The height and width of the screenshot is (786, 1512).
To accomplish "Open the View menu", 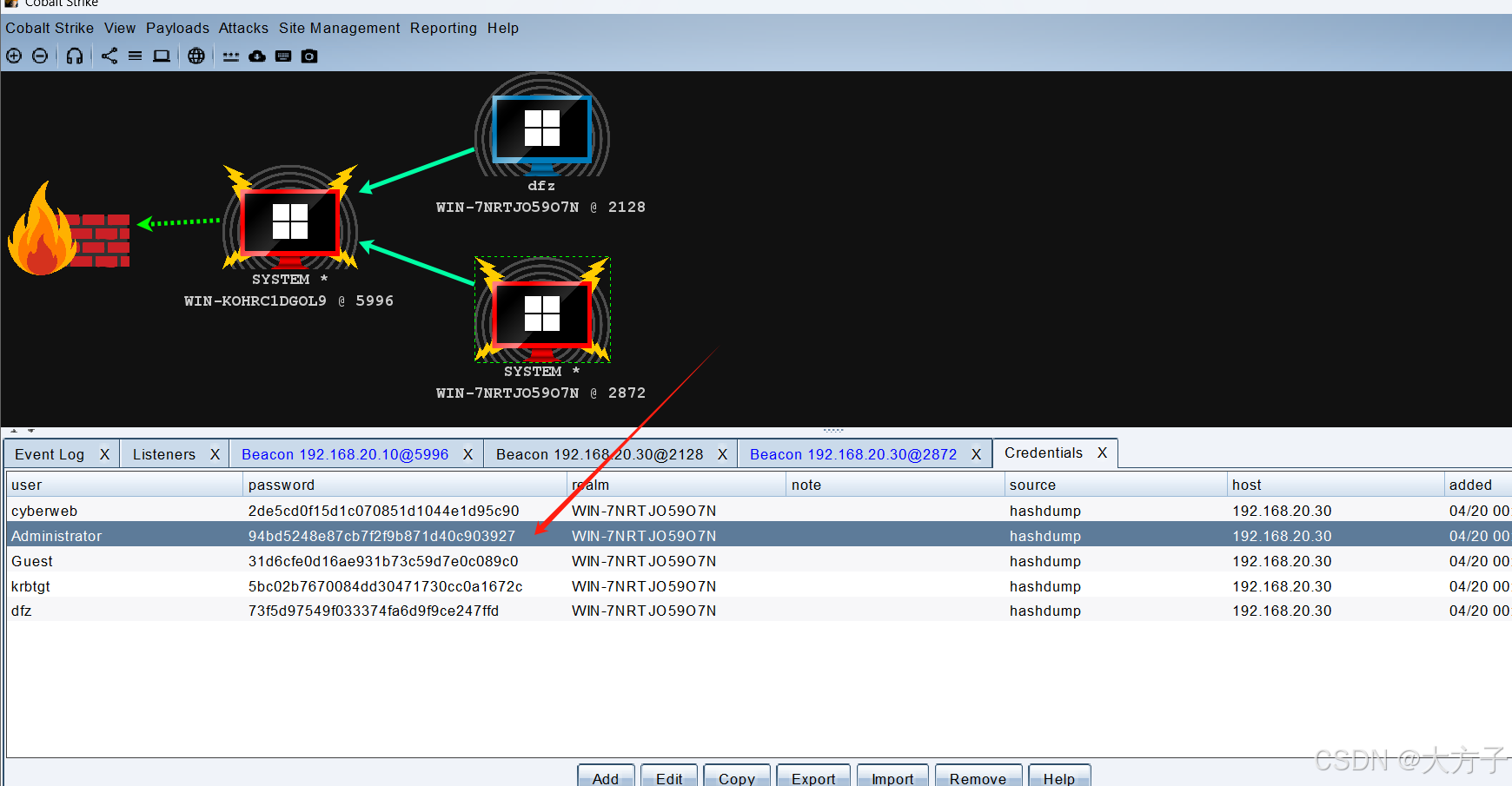I will (120, 28).
